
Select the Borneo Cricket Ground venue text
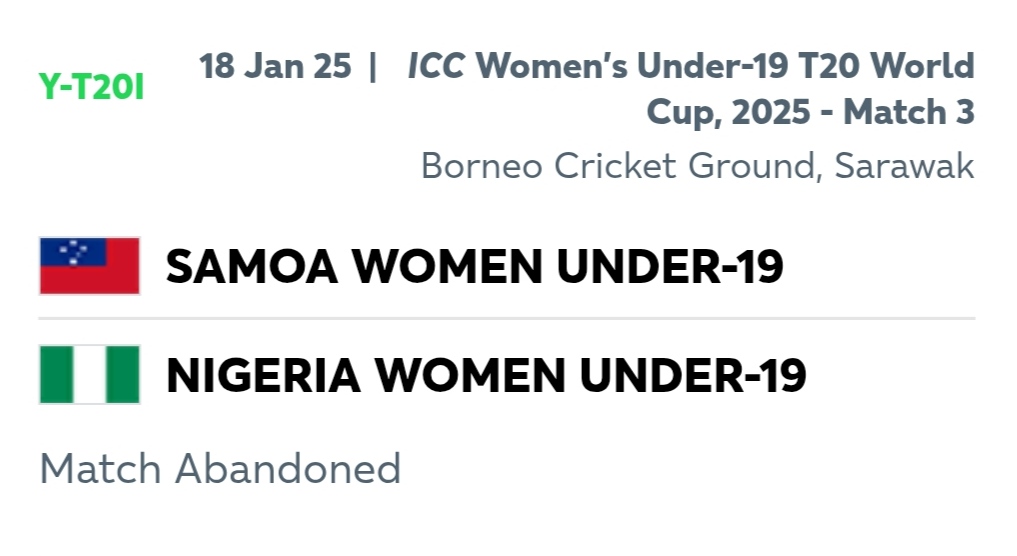[617, 166]
